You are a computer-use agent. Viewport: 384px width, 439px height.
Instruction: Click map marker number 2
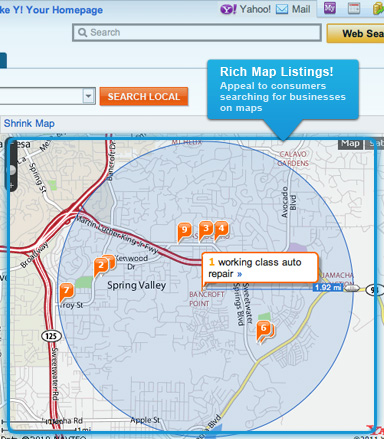(101, 266)
